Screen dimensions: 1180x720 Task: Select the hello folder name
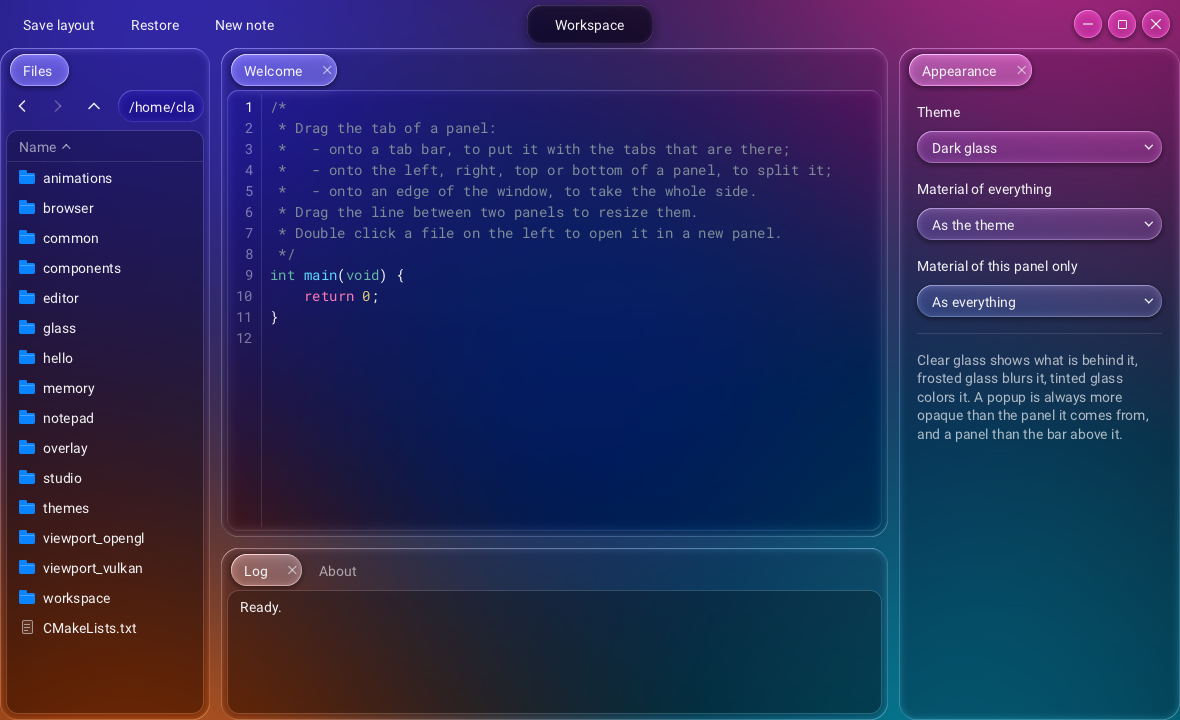pyautogui.click(x=58, y=358)
